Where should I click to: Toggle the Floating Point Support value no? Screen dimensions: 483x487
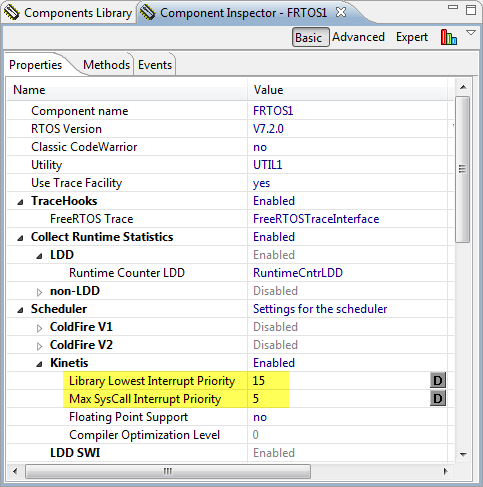pyautogui.click(x=260, y=417)
